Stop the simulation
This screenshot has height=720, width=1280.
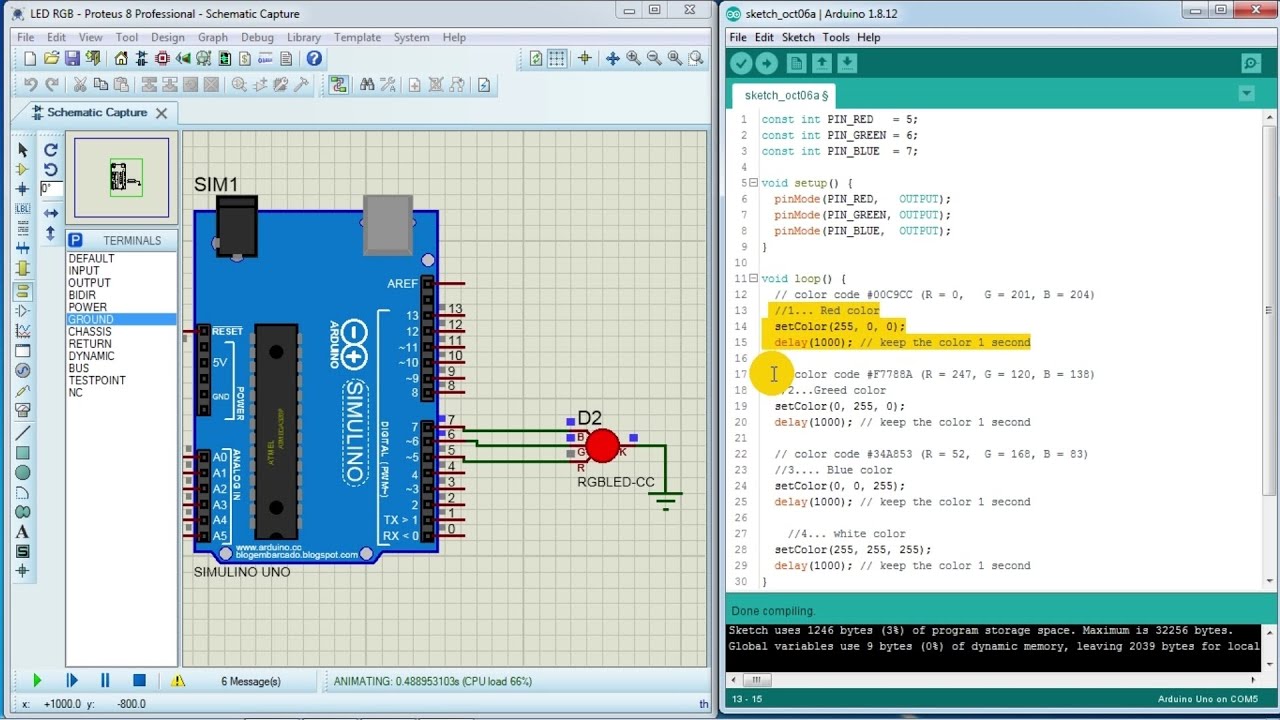tap(139, 681)
